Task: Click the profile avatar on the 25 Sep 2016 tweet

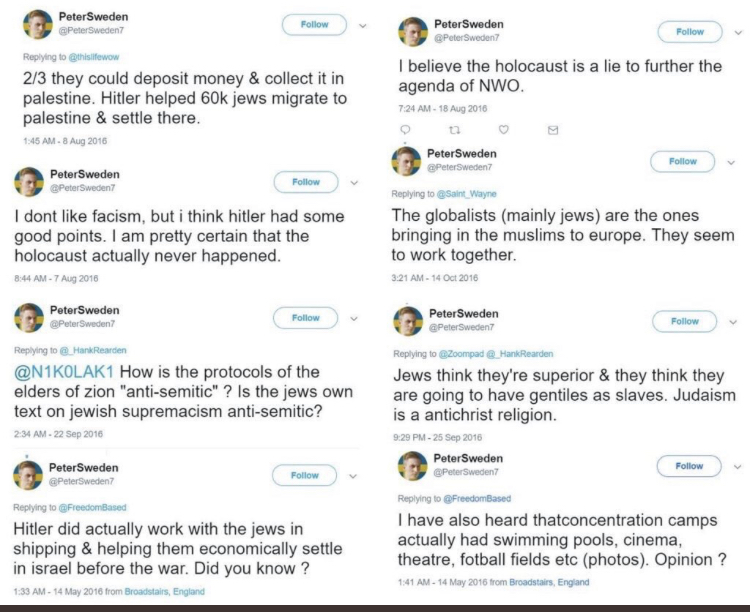Action: [408, 322]
